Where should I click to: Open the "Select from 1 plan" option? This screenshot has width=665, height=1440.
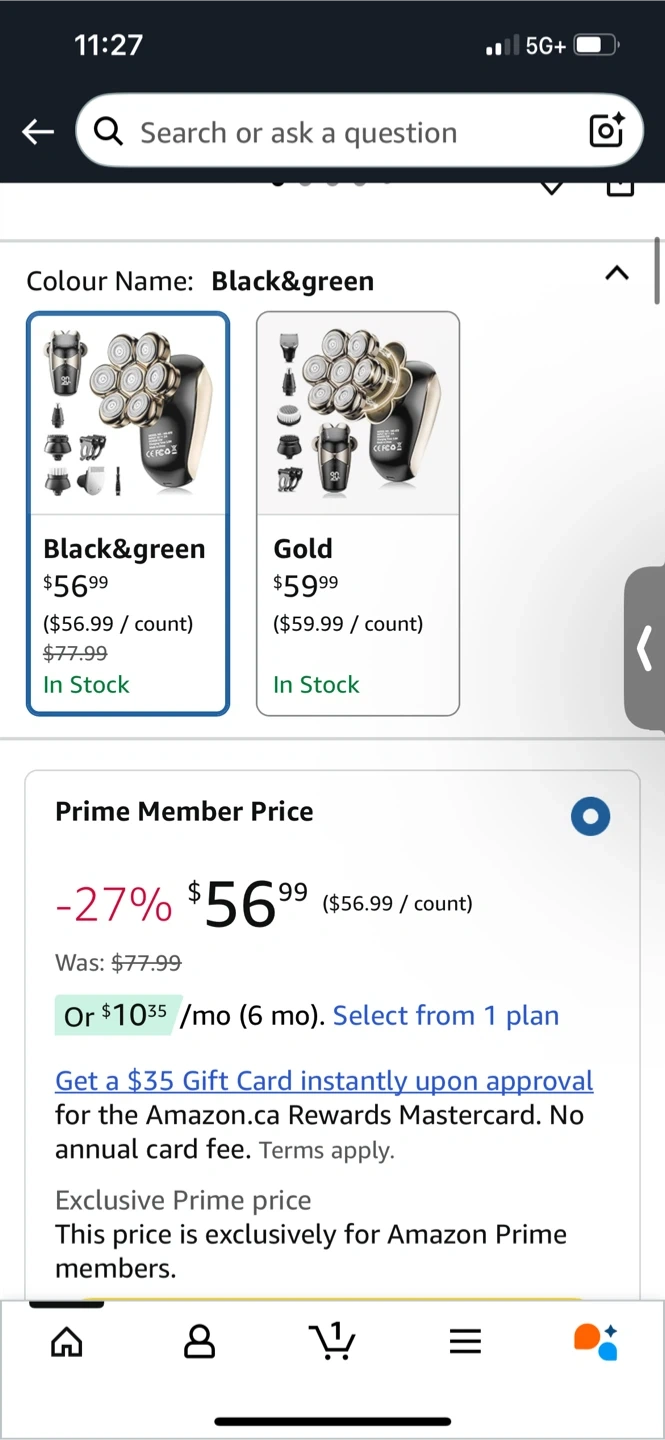point(446,1015)
